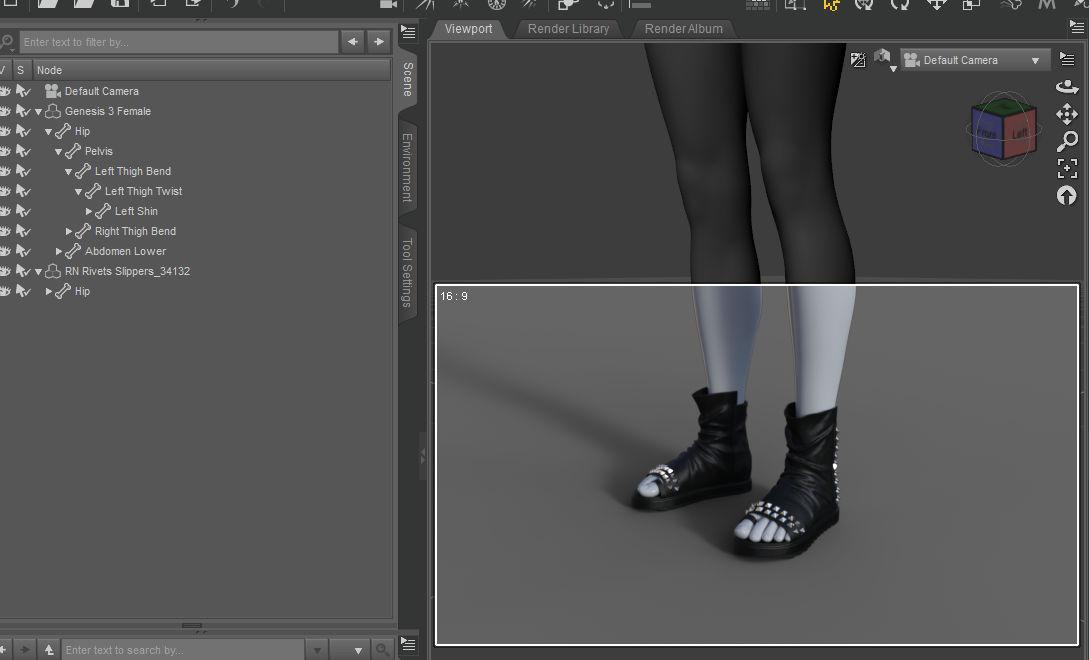Viewport: 1089px width, 660px height.
Task: Expand the Left Shin node
Action: click(x=88, y=211)
